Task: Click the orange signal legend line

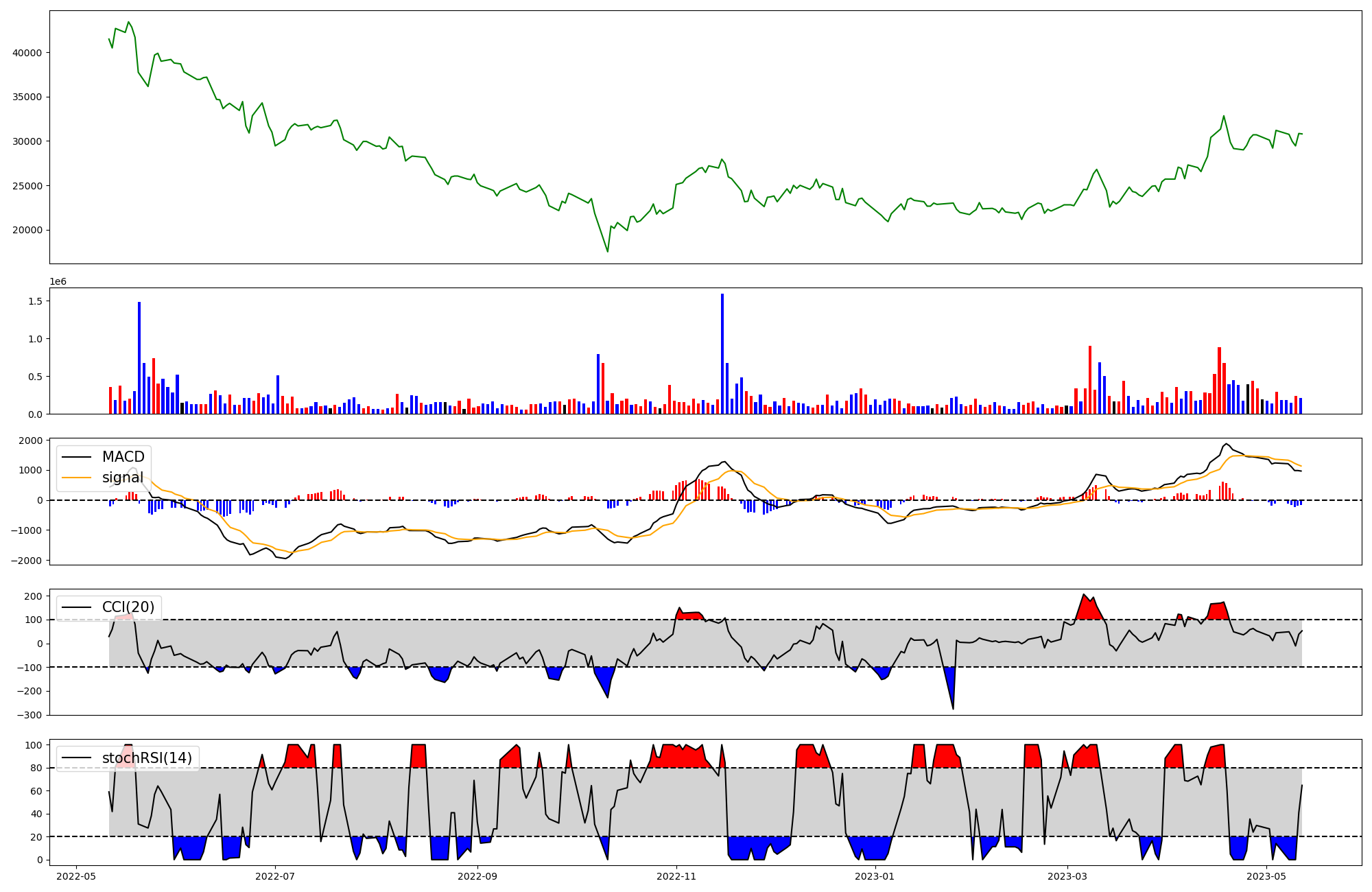Action: click(x=77, y=478)
